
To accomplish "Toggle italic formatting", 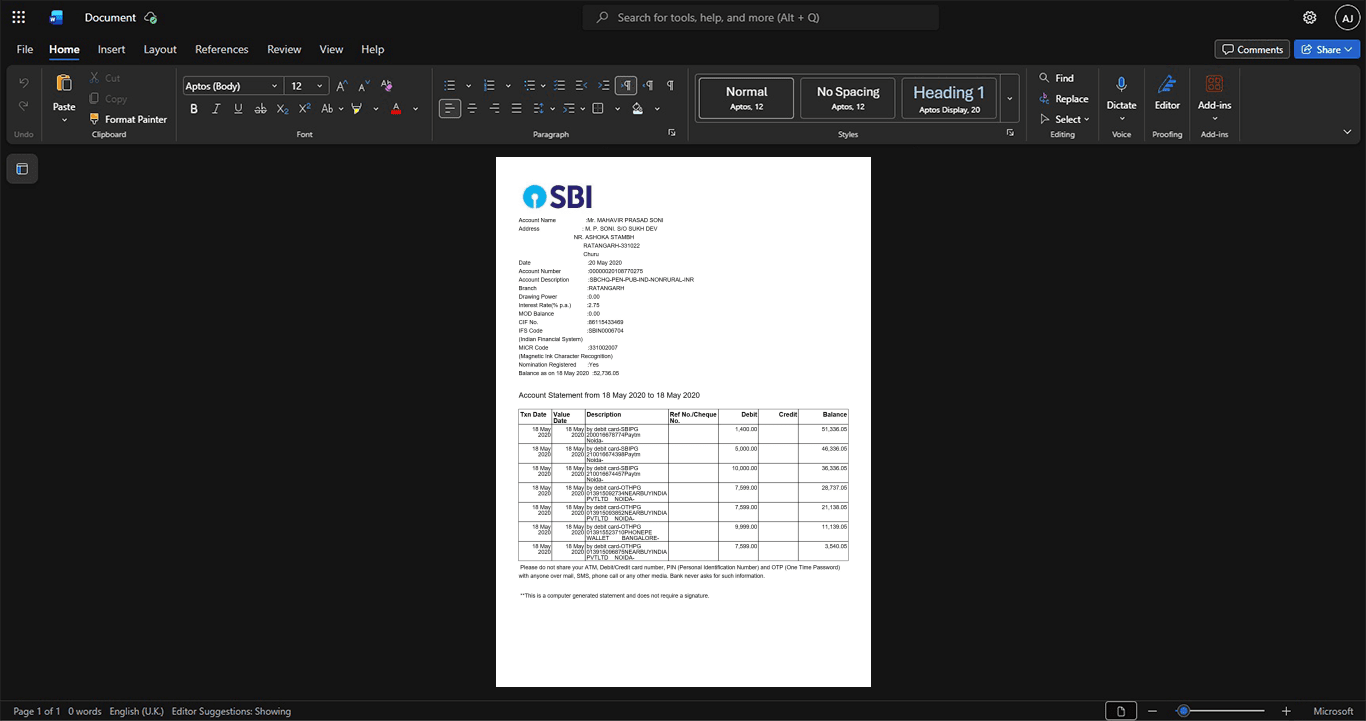I will point(216,108).
